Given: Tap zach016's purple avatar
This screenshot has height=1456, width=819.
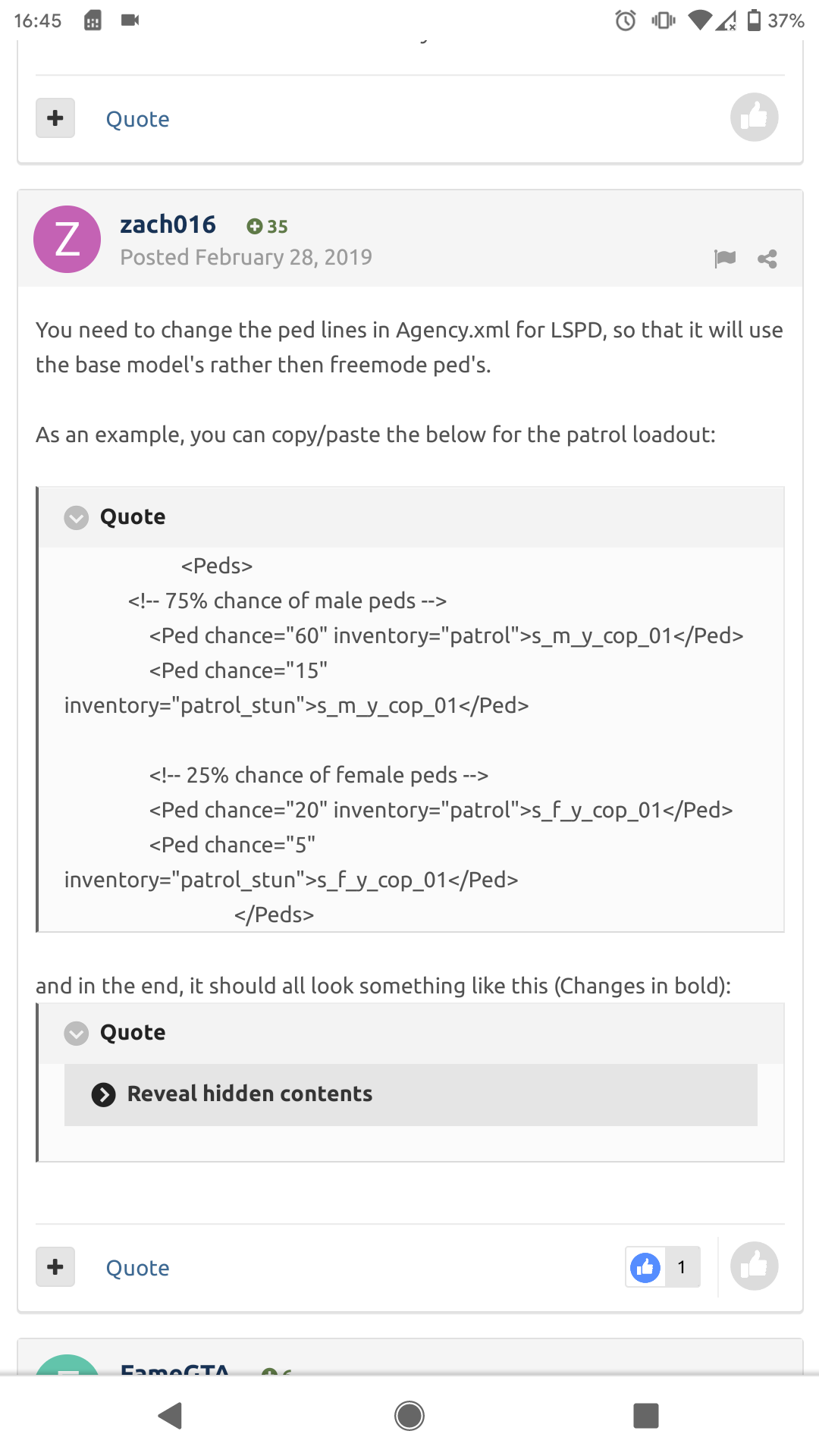Looking at the screenshot, I should (67, 239).
